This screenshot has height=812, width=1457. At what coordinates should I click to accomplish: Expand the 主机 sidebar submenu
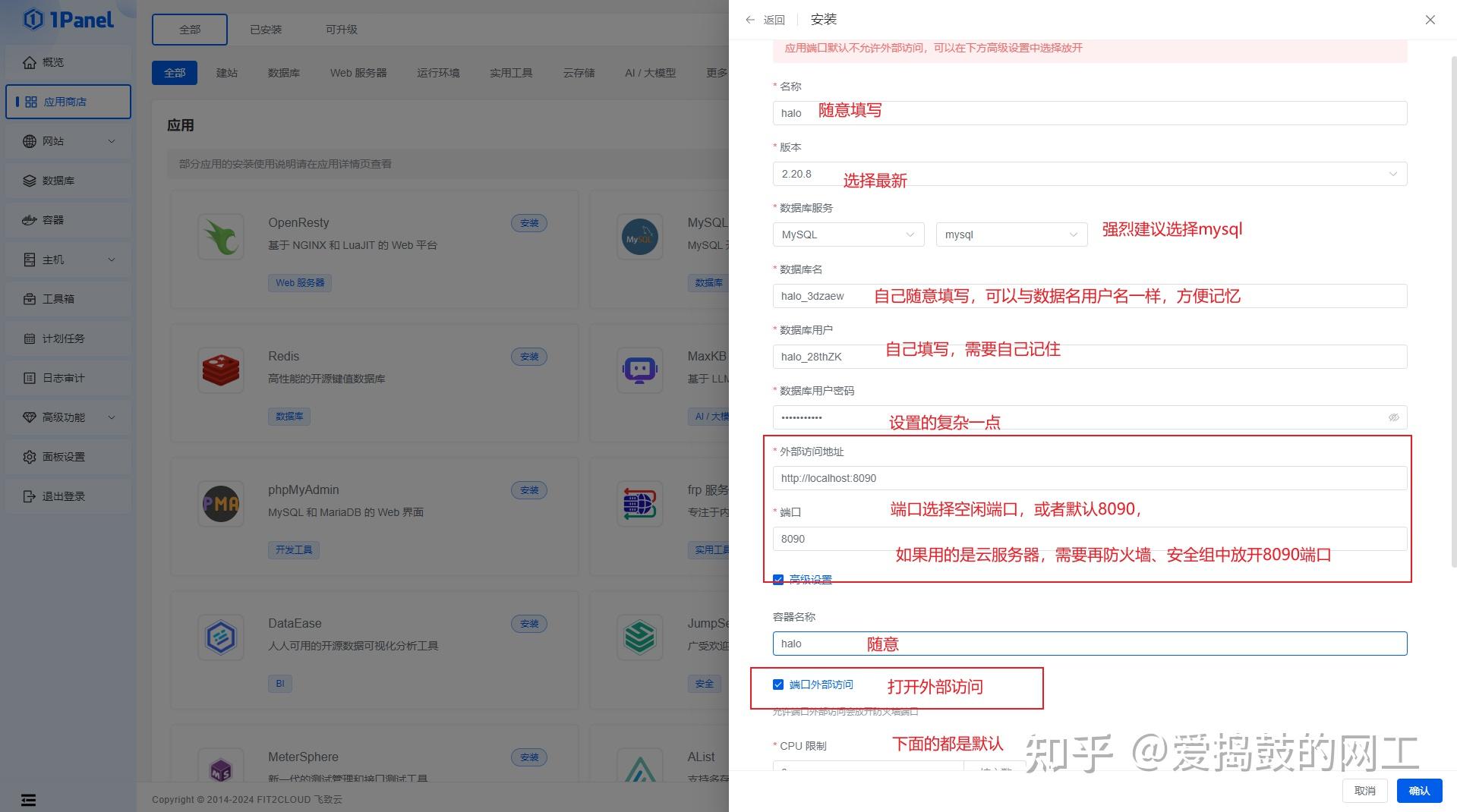(x=112, y=260)
